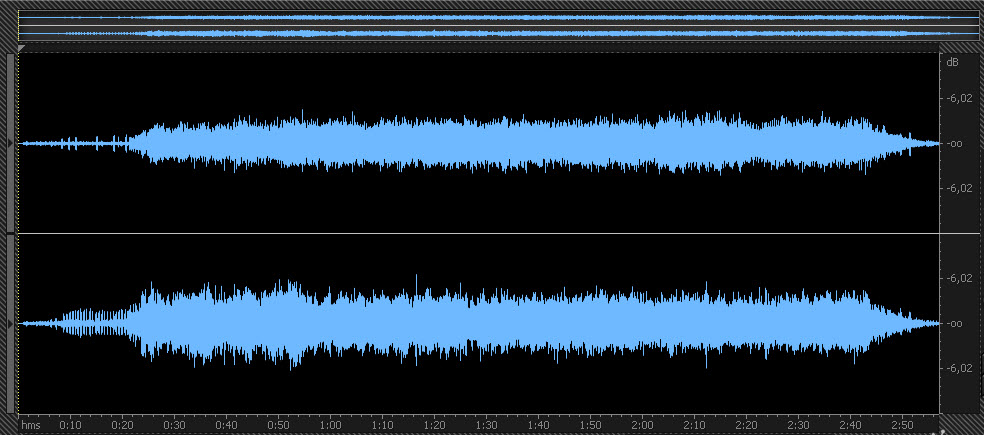
Task: Click the 2:50 mark on the time ruler
Action: tap(903, 425)
